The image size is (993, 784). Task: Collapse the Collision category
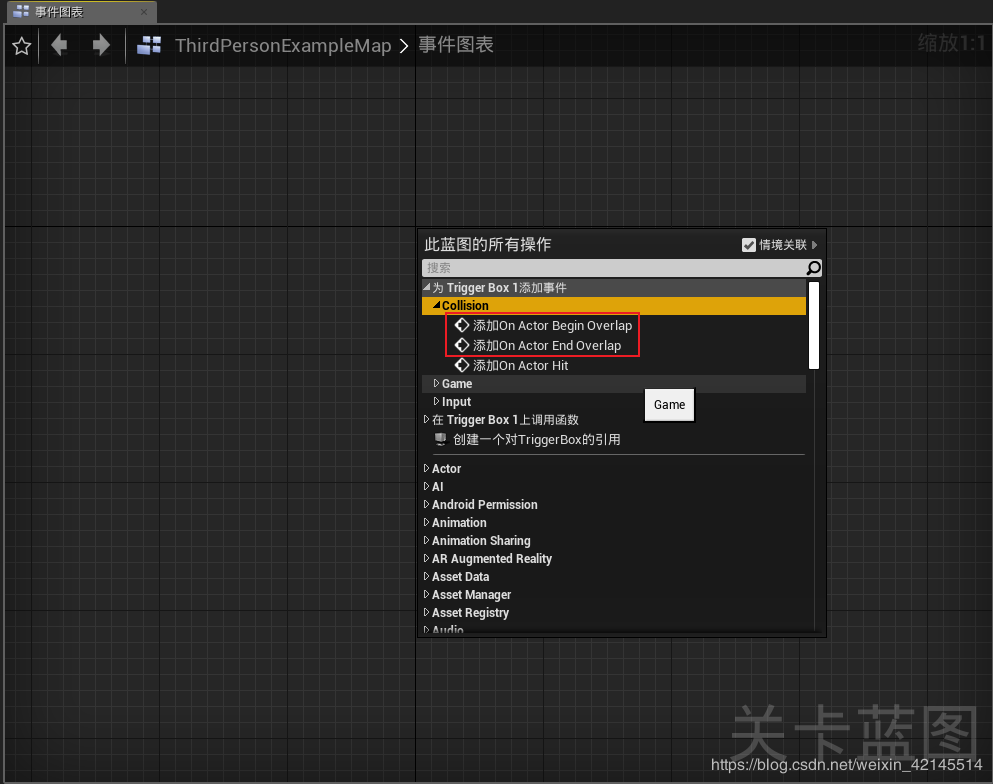pos(436,305)
